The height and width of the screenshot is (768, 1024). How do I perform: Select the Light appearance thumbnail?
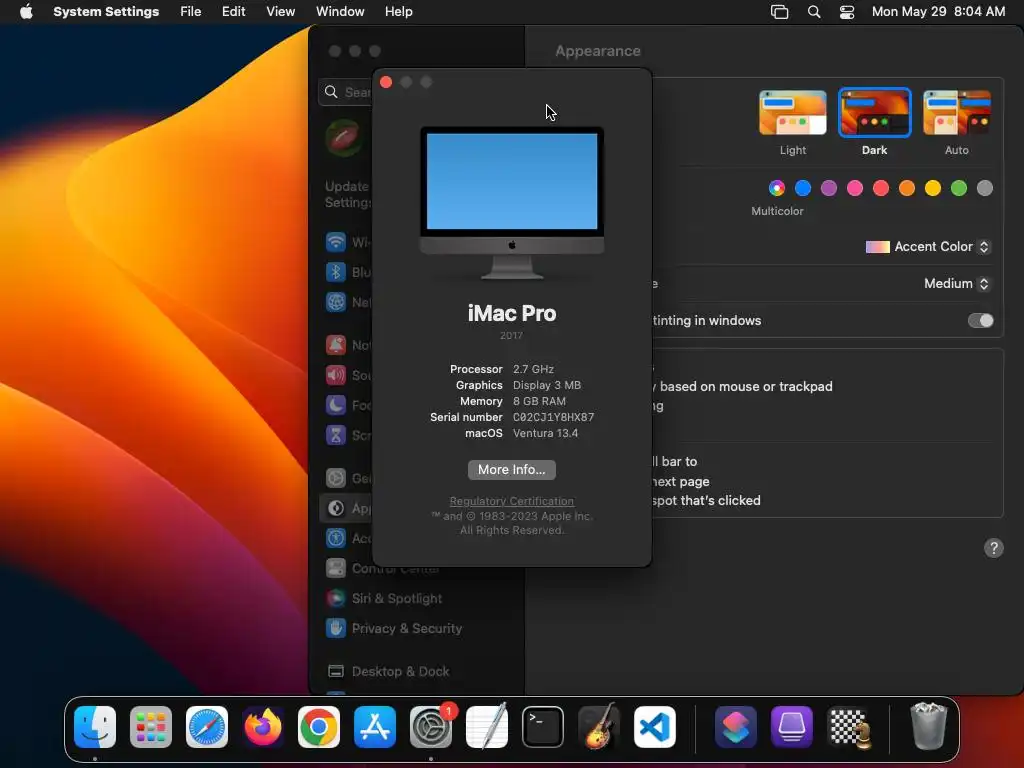pyautogui.click(x=793, y=113)
